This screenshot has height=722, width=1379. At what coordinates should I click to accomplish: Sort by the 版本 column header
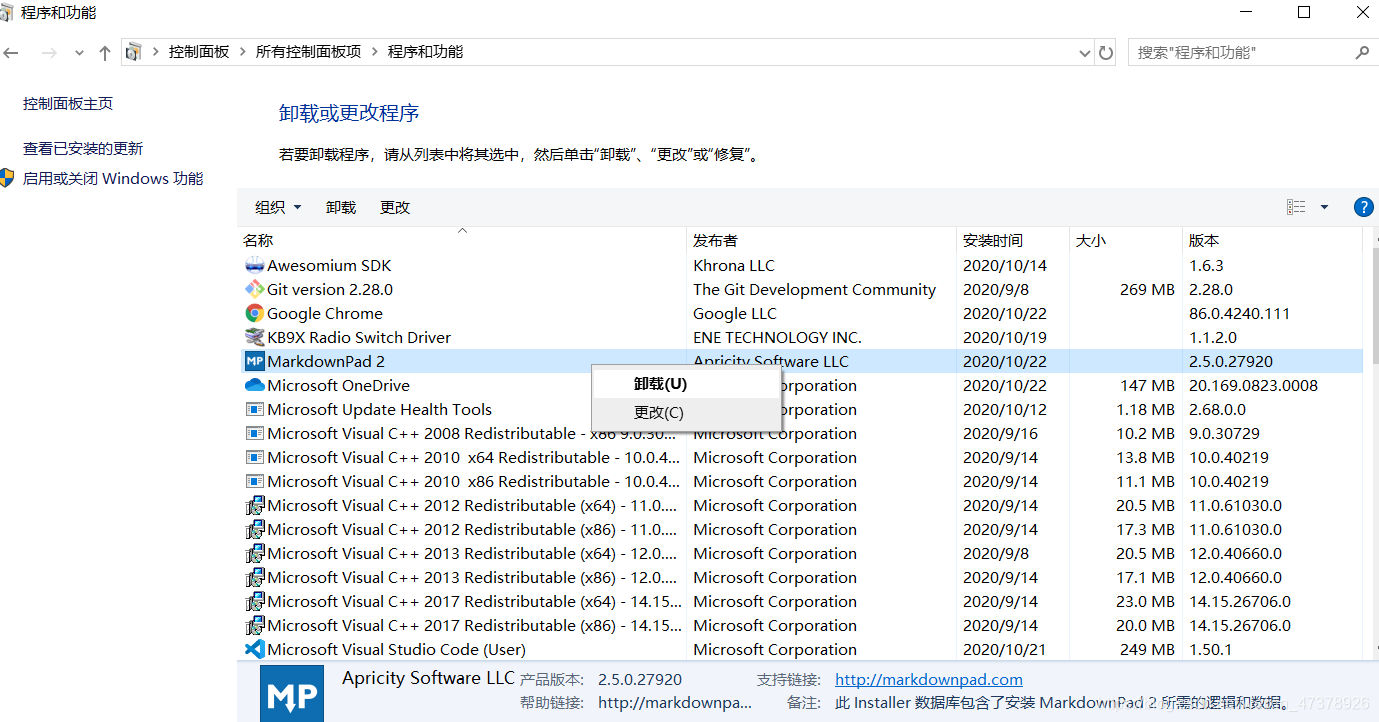tap(1272, 240)
